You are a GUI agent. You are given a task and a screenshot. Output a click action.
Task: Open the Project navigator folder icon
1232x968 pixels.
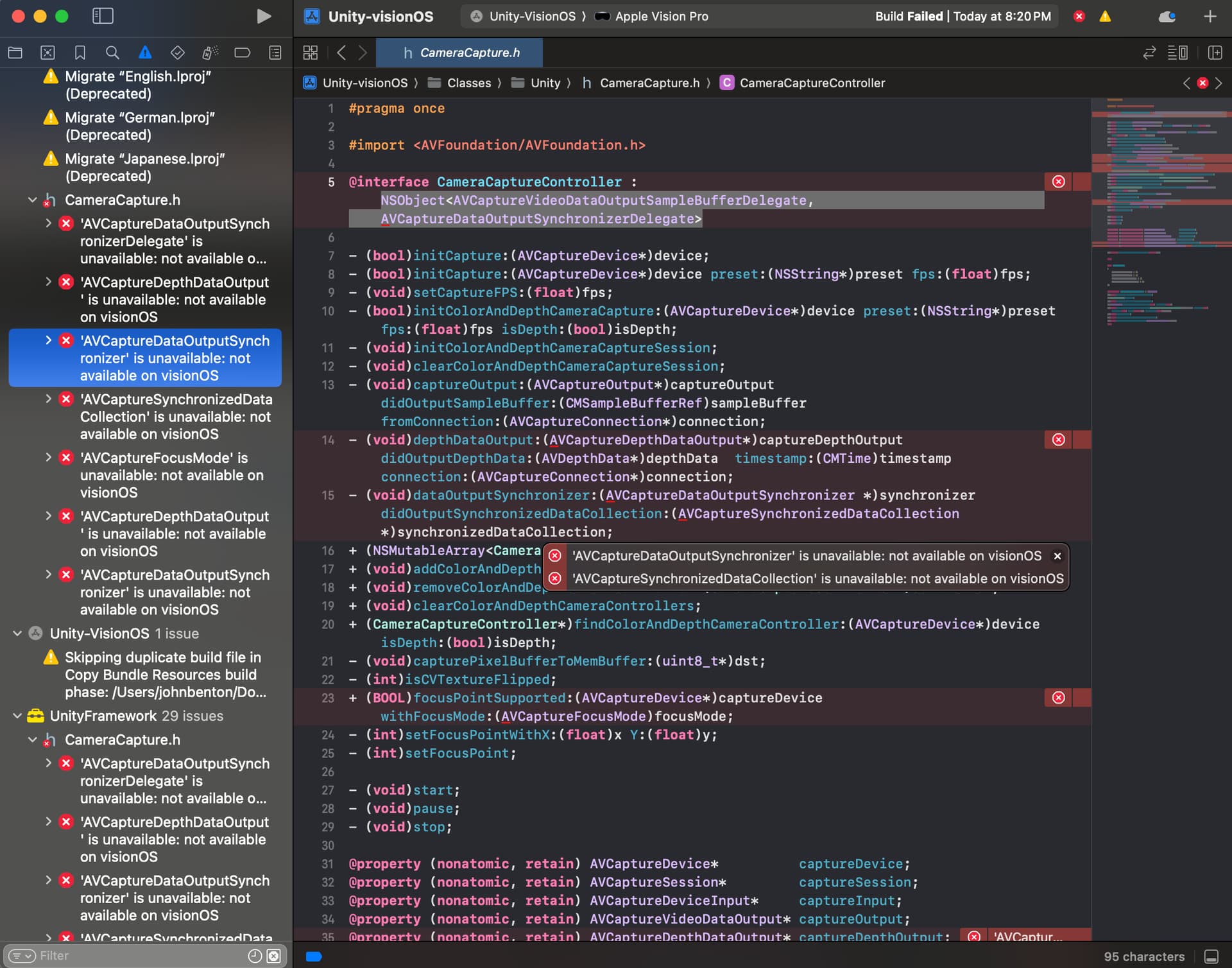15,53
